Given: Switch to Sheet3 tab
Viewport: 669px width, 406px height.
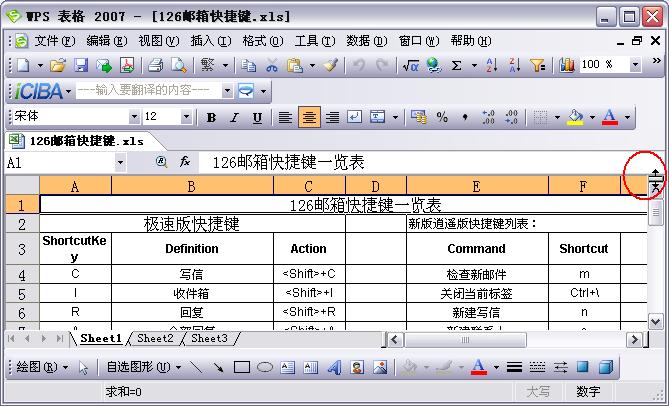Looking at the screenshot, I should (209, 339).
